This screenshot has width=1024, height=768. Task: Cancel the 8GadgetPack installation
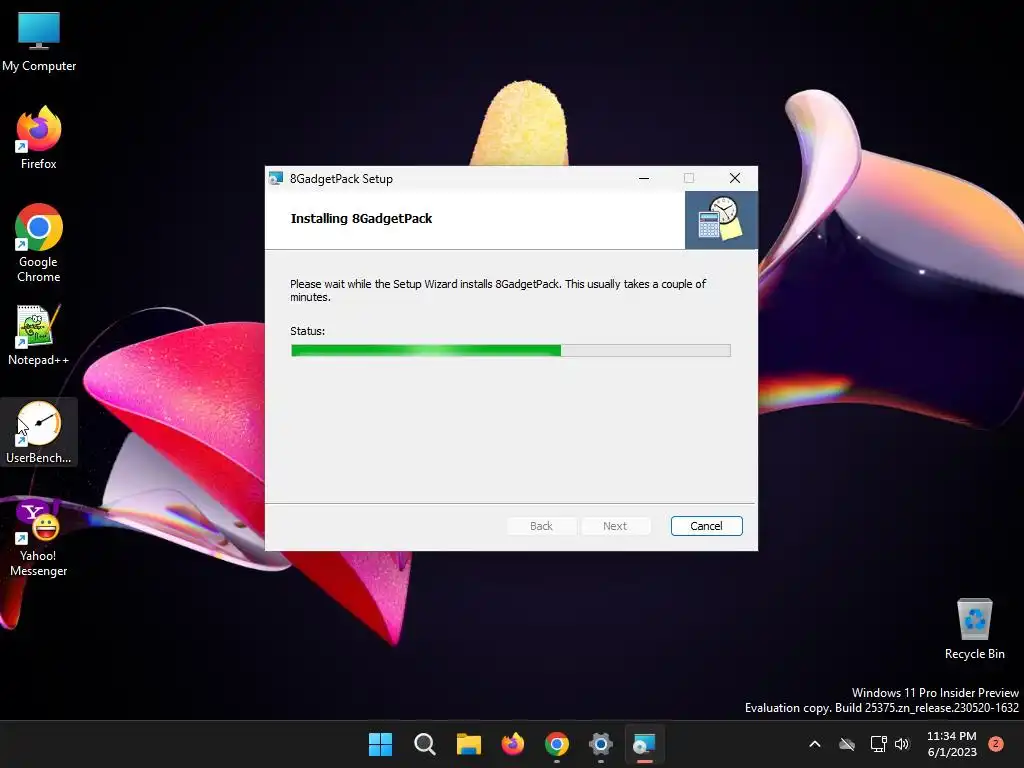point(706,526)
